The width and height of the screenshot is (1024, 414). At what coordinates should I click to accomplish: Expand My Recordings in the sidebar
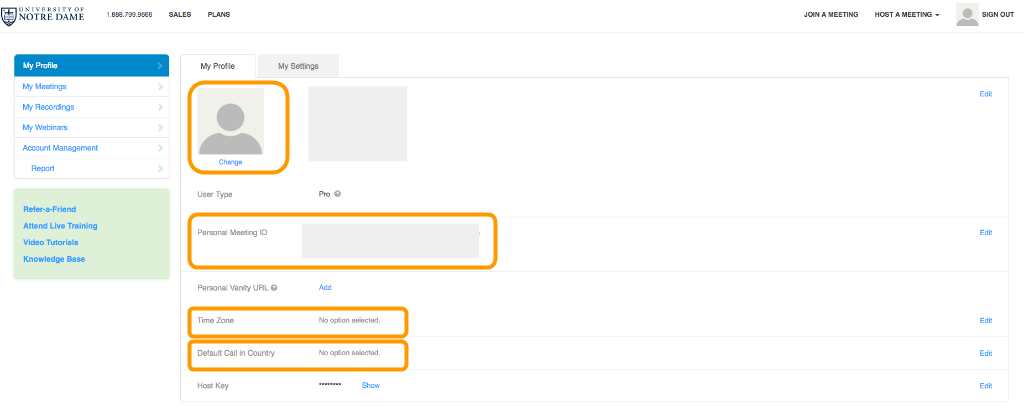pyautogui.click(x=90, y=107)
